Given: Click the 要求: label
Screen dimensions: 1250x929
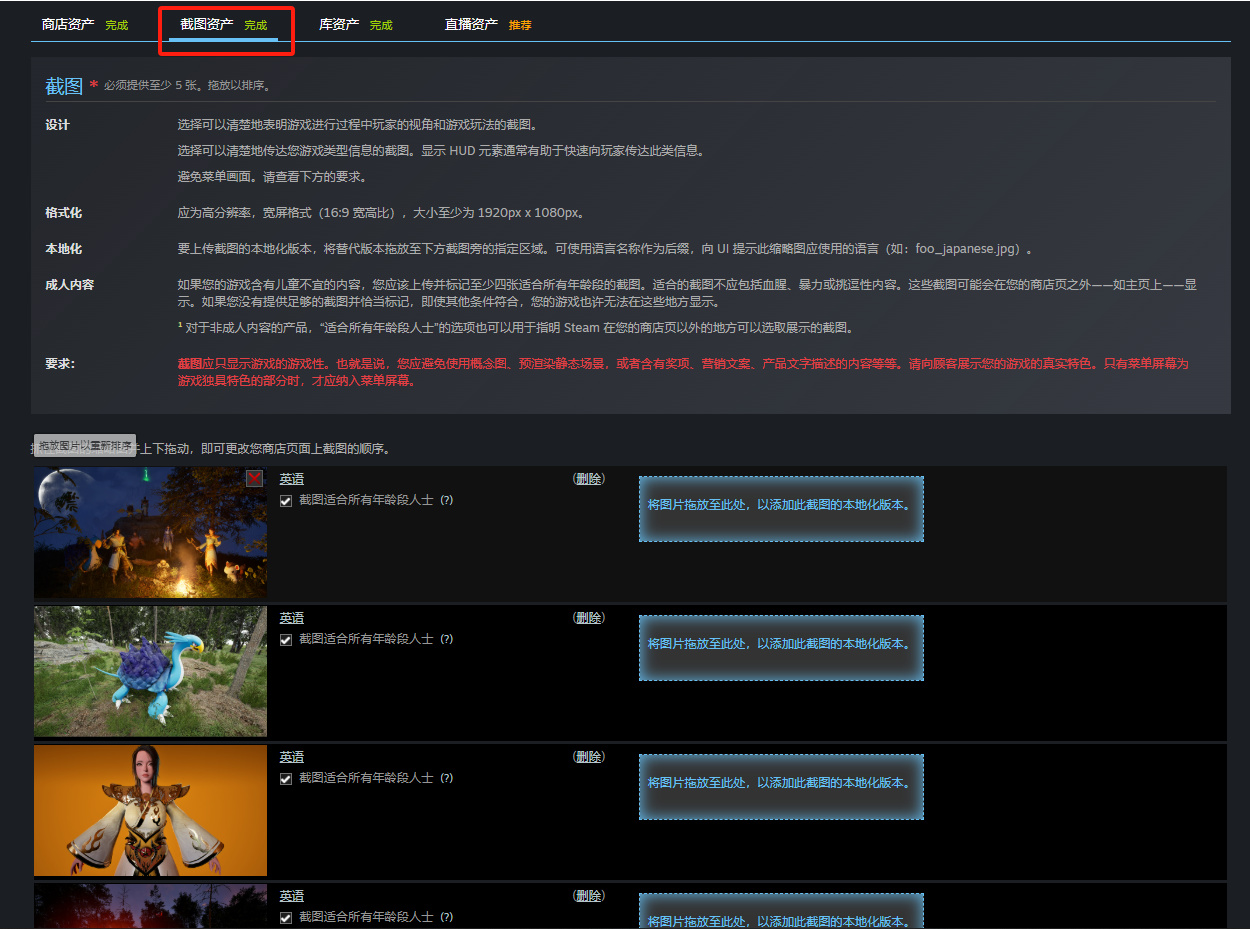Looking at the screenshot, I should click(60, 363).
